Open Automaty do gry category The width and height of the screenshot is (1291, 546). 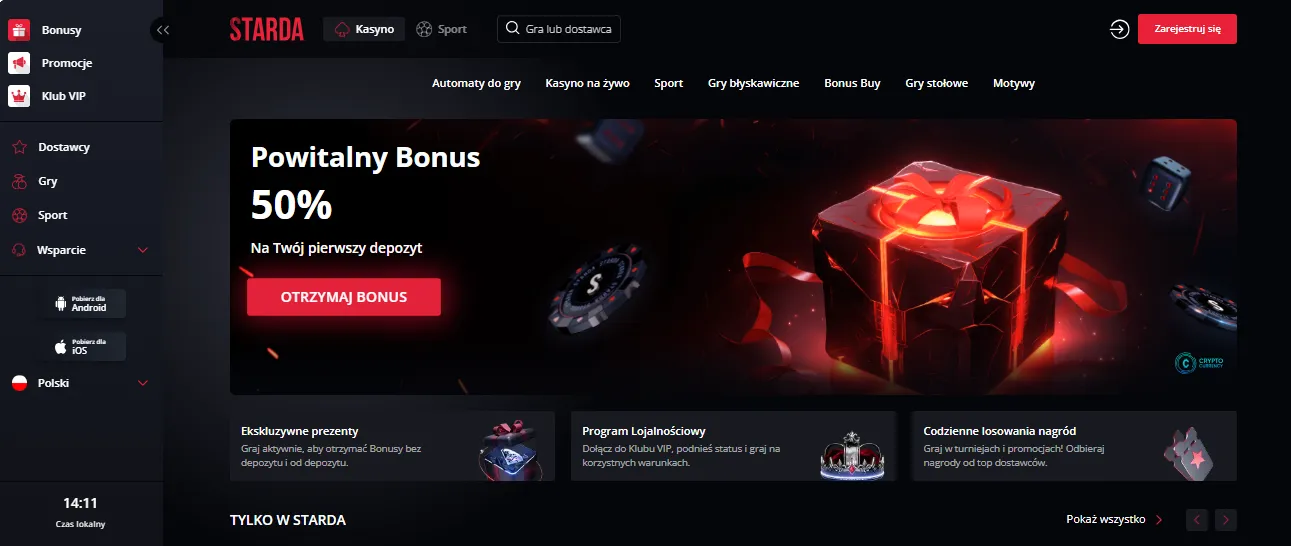476,83
